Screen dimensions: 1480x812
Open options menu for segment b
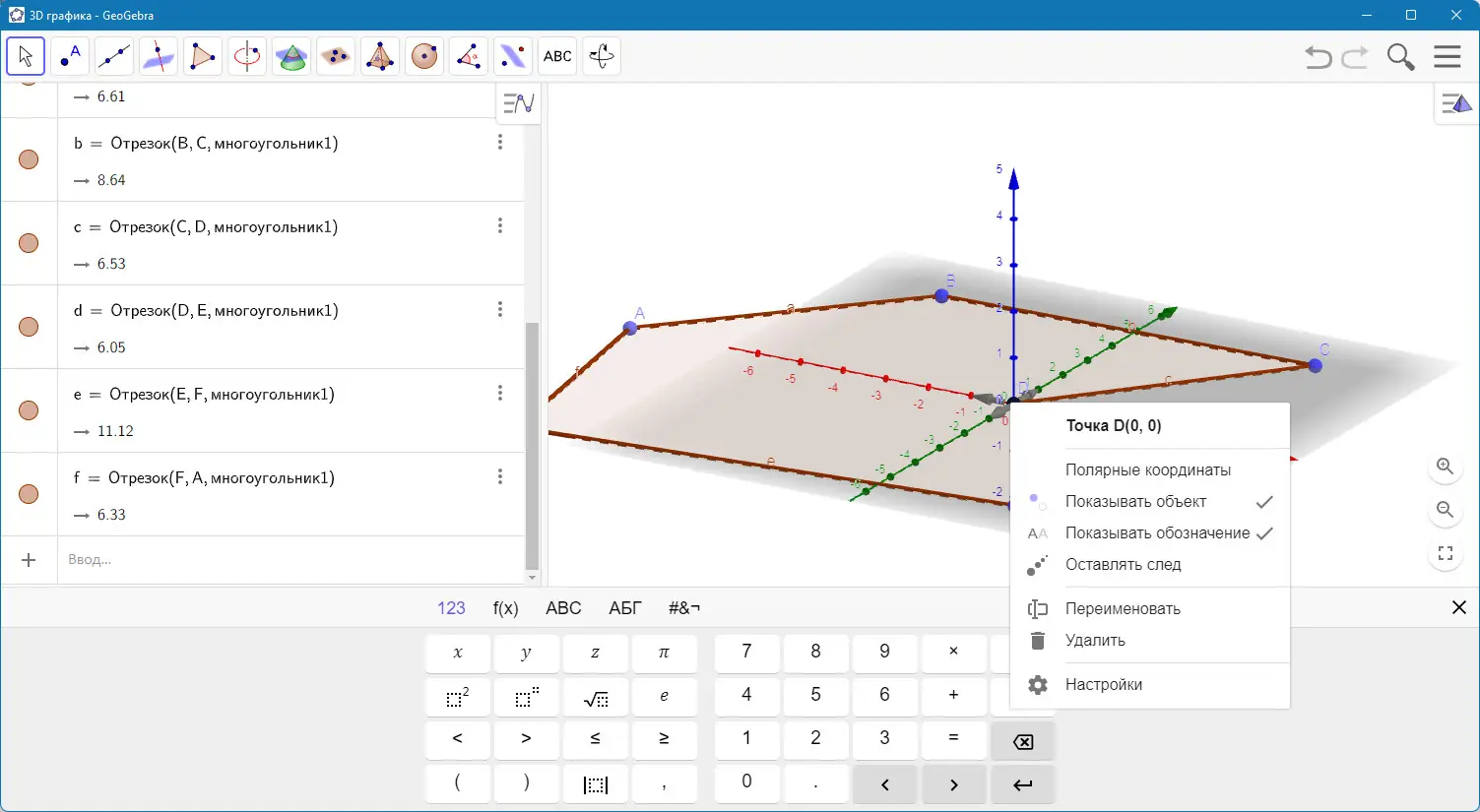[x=500, y=142]
